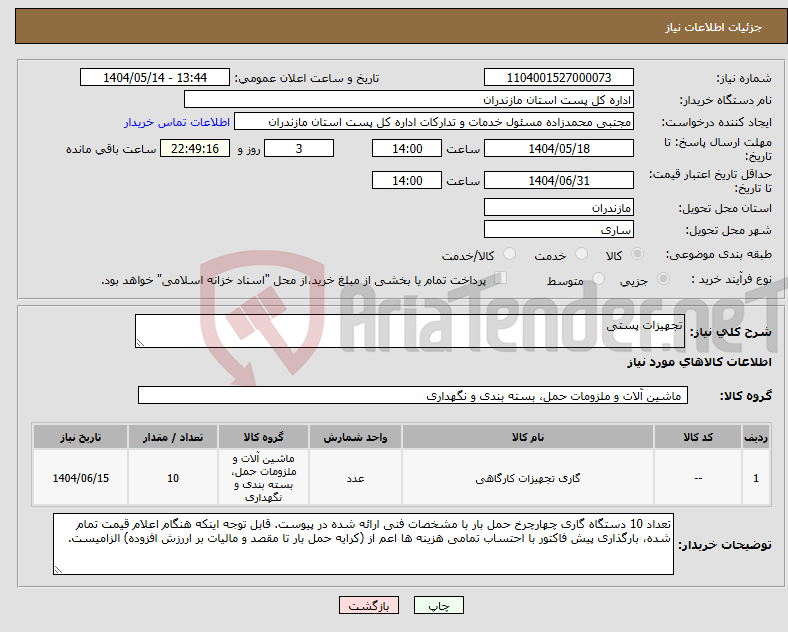Click the quantity cell showing 10

173,478
